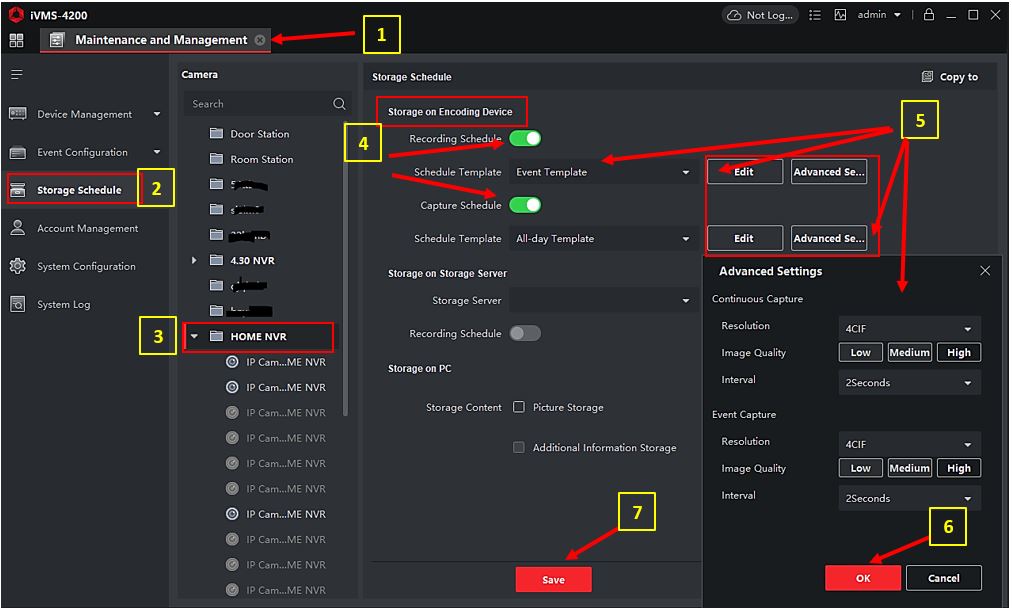The image size is (1012, 612).
Task: Open Storage Schedule in sidebar
Action: pos(78,190)
